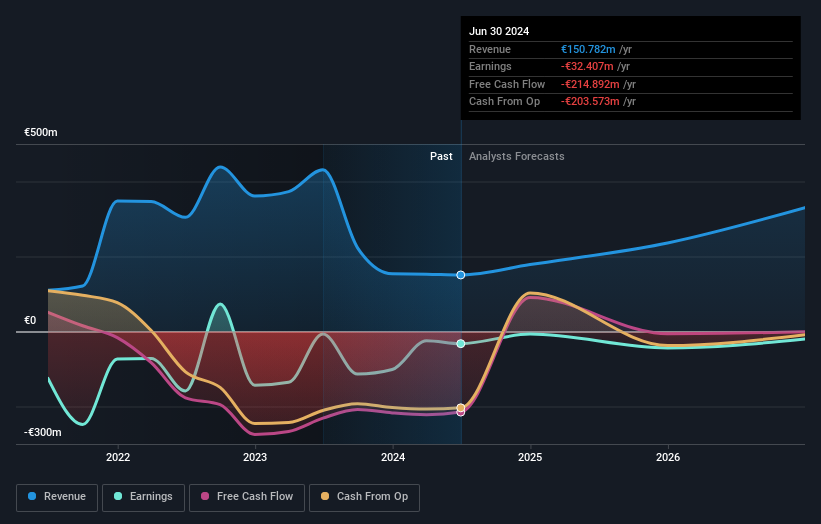
Task: Toggle the Free Cash Flow legend button
Action: [247, 497]
